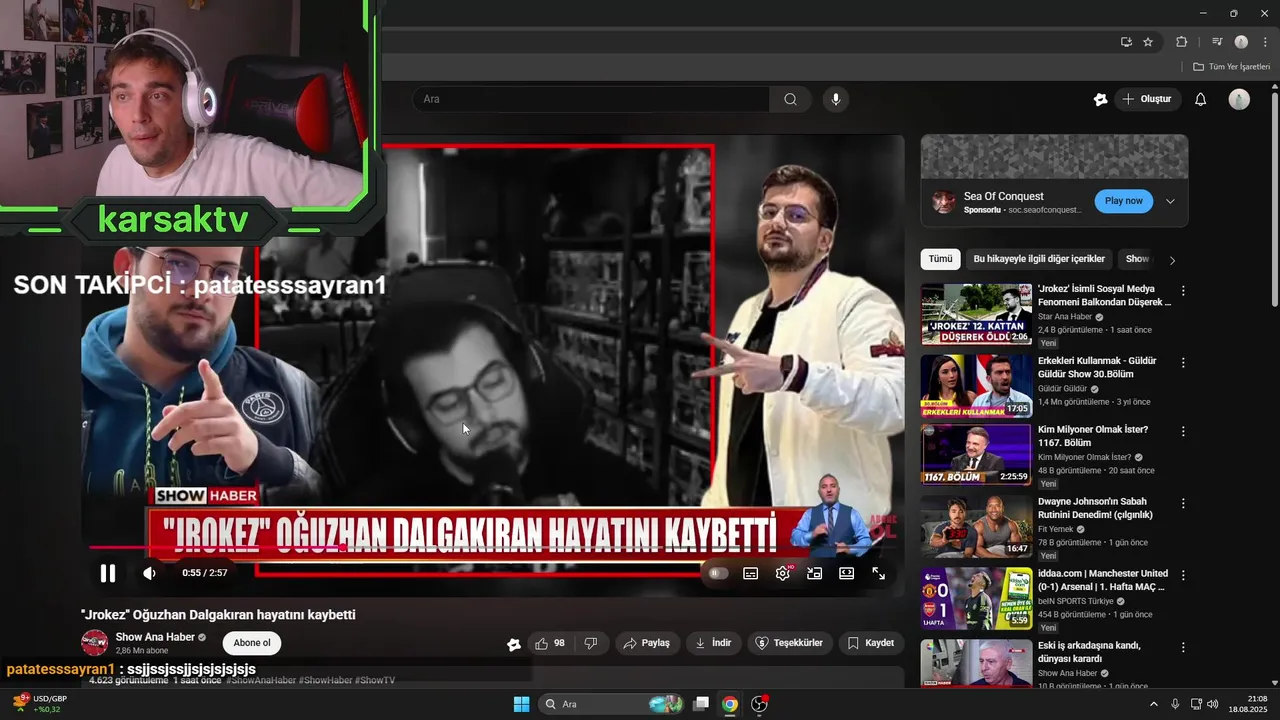Advance the filter chips with the right arrow
This screenshot has height=720, width=1280.
point(1172,260)
